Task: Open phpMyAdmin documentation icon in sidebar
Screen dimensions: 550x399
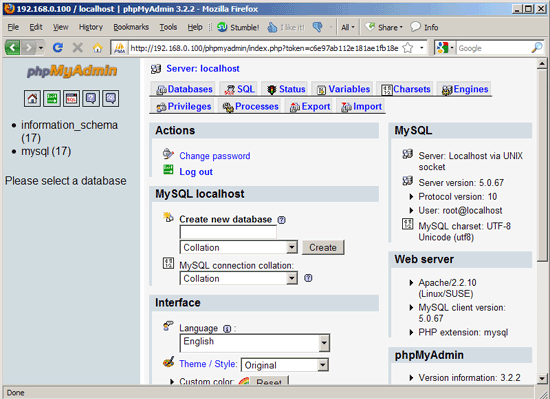Action: (x=91, y=98)
